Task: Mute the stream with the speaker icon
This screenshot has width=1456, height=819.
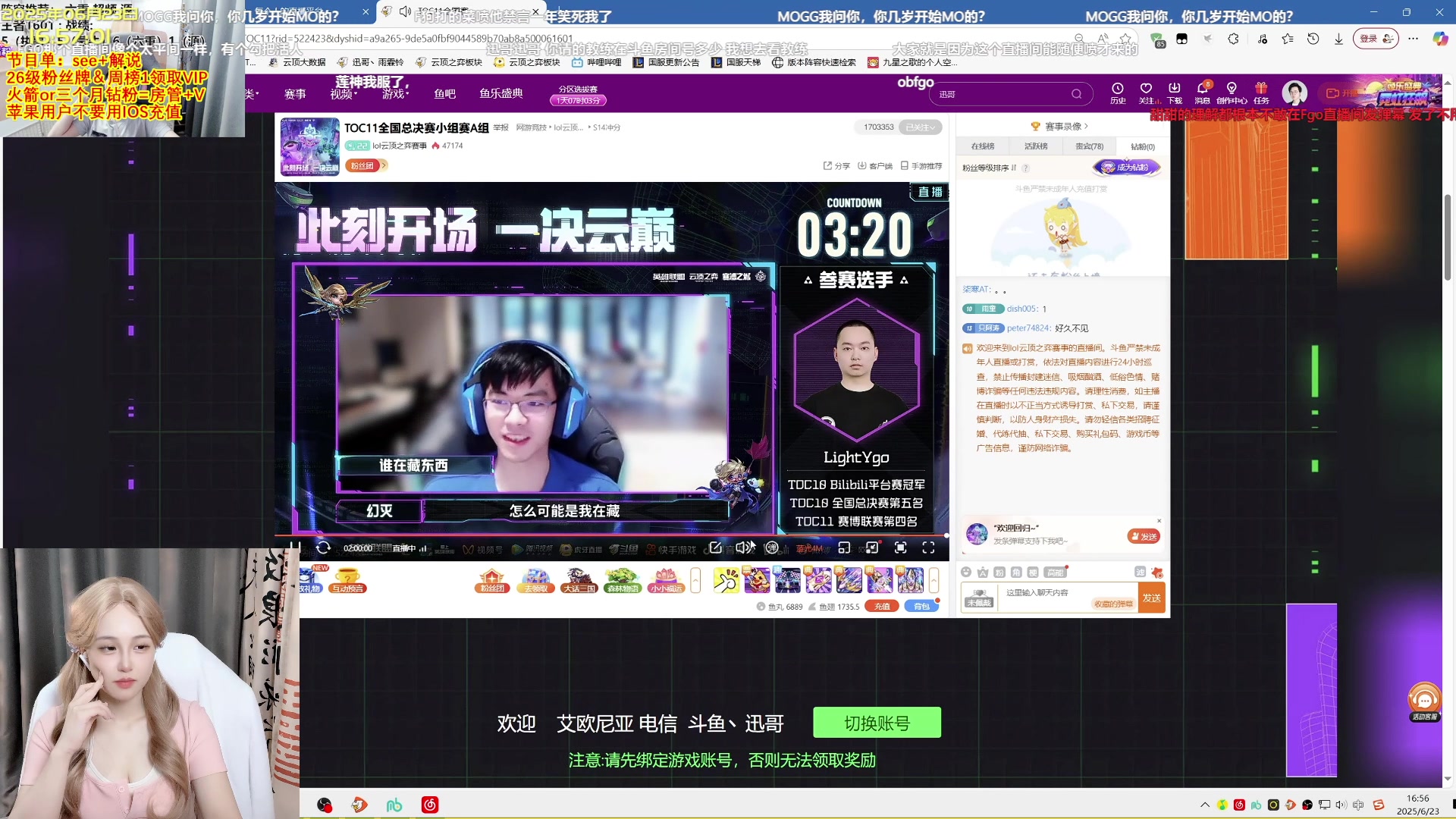Action: [743, 548]
